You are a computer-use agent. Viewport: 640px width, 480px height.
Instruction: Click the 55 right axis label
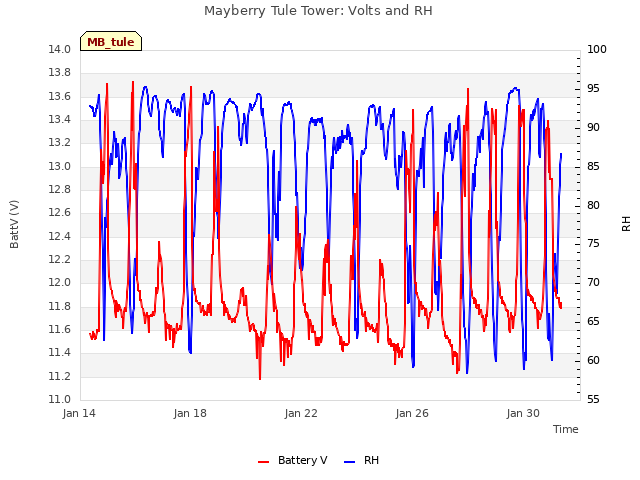pos(593,400)
